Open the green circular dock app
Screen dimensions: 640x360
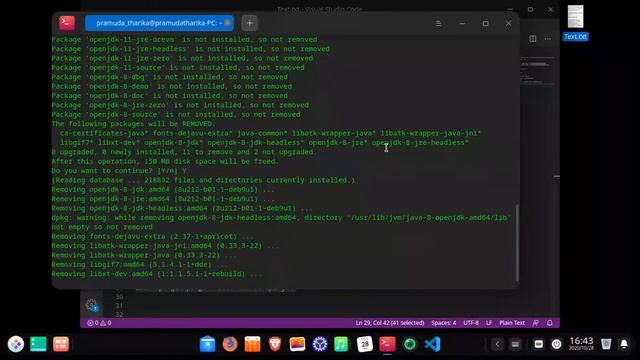pos(410,344)
